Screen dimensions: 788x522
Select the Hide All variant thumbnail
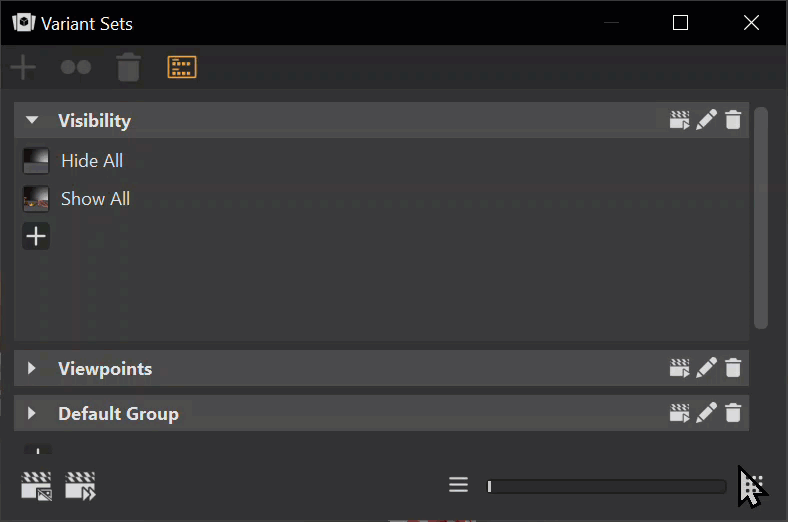click(x=36, y=161)
